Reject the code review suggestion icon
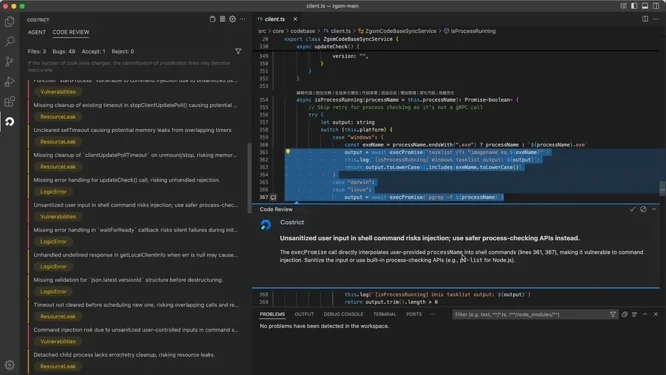This screenshot has height=375, width=666. click(643, 209)
